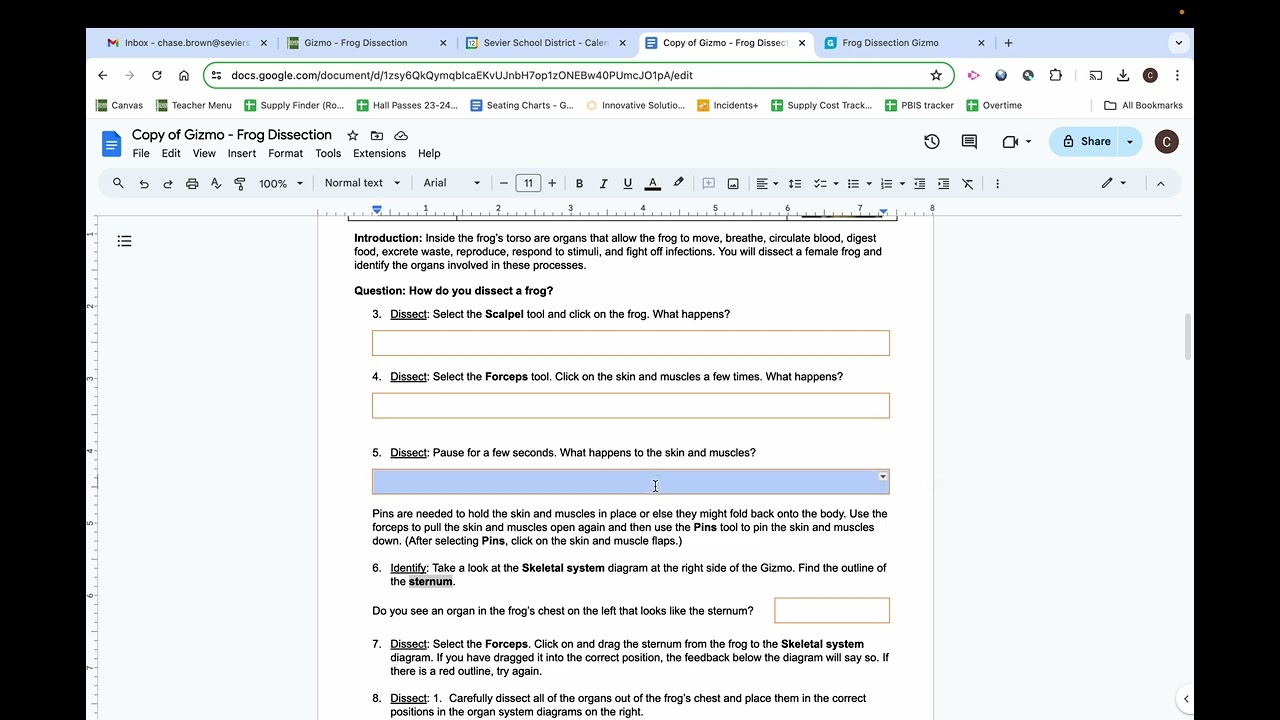
Task: Open the toolbar's three-dot more options
Action: (x=997, y=183)
